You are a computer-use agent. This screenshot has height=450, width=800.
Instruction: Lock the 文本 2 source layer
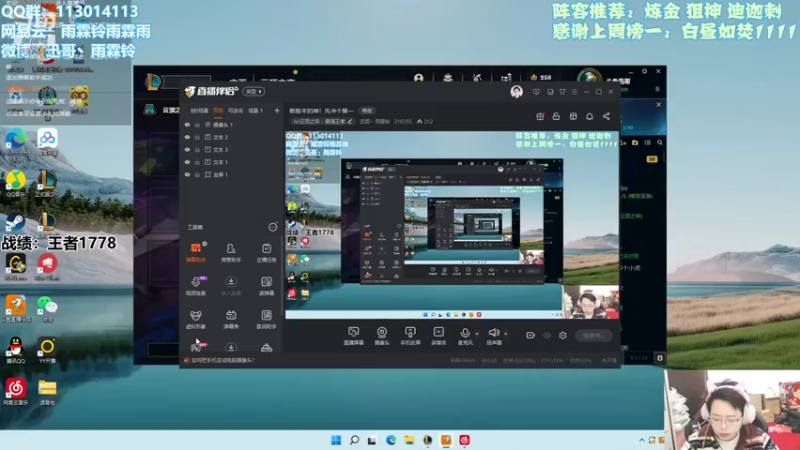197,137
